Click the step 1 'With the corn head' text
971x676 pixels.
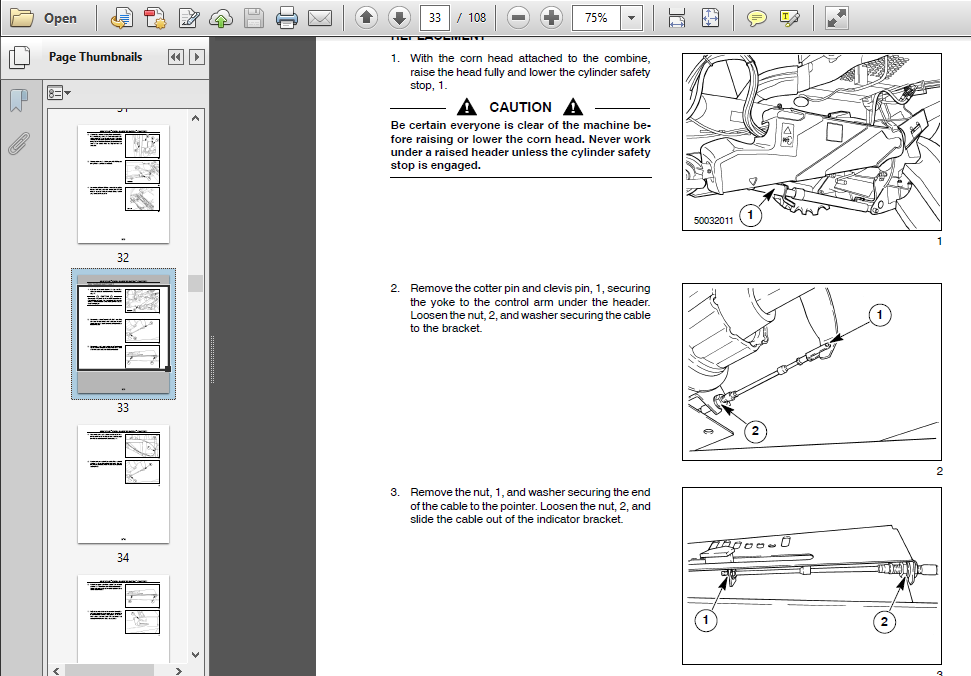point(530,72)
